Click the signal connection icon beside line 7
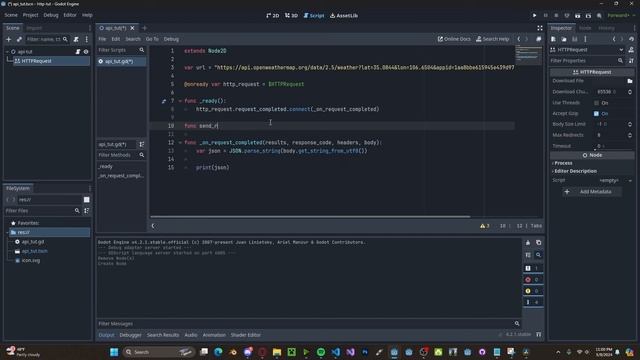The height and width of the screenshot is (360, 640). click(164, 101)
